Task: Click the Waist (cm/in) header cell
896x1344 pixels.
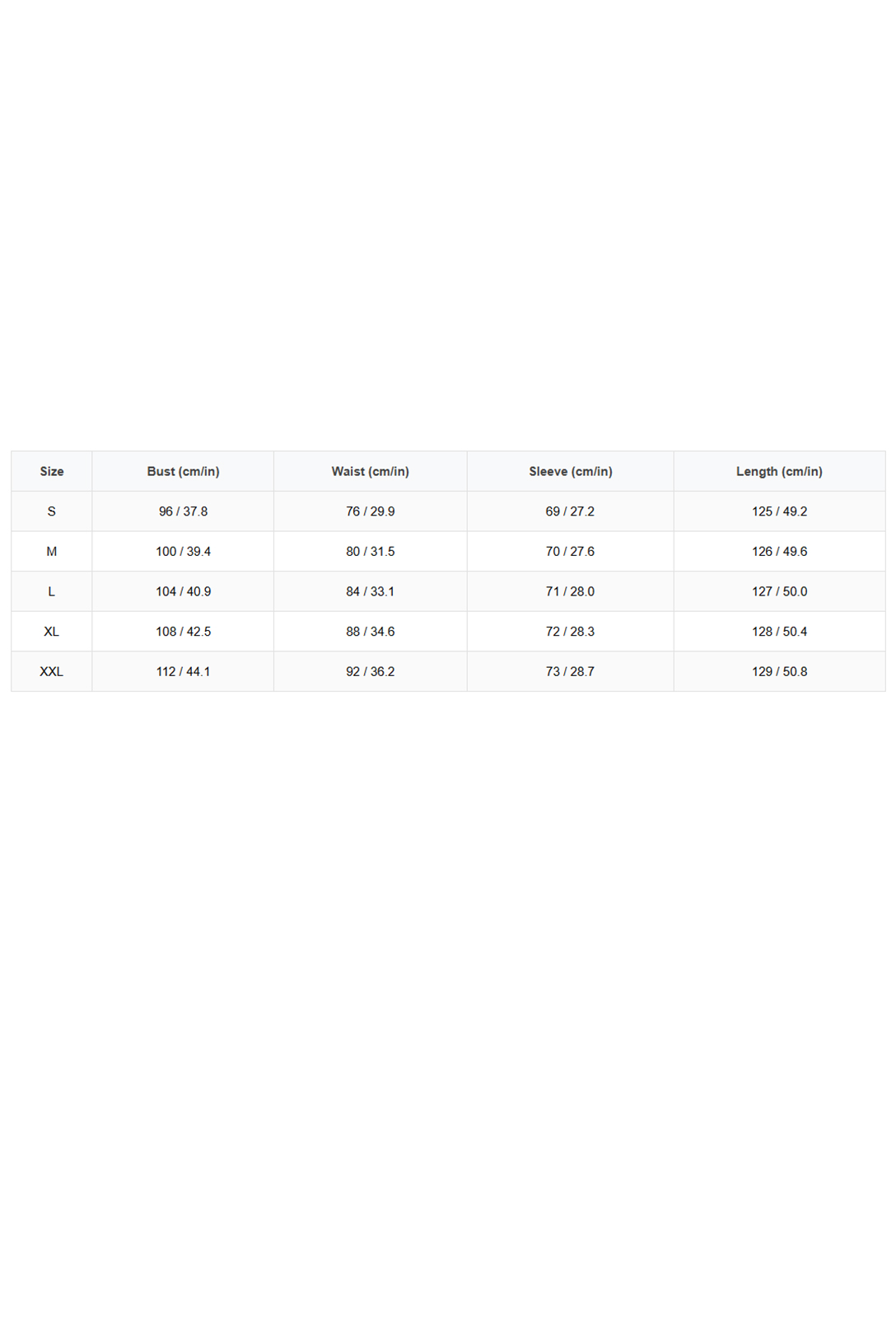Action: point(371,471)
